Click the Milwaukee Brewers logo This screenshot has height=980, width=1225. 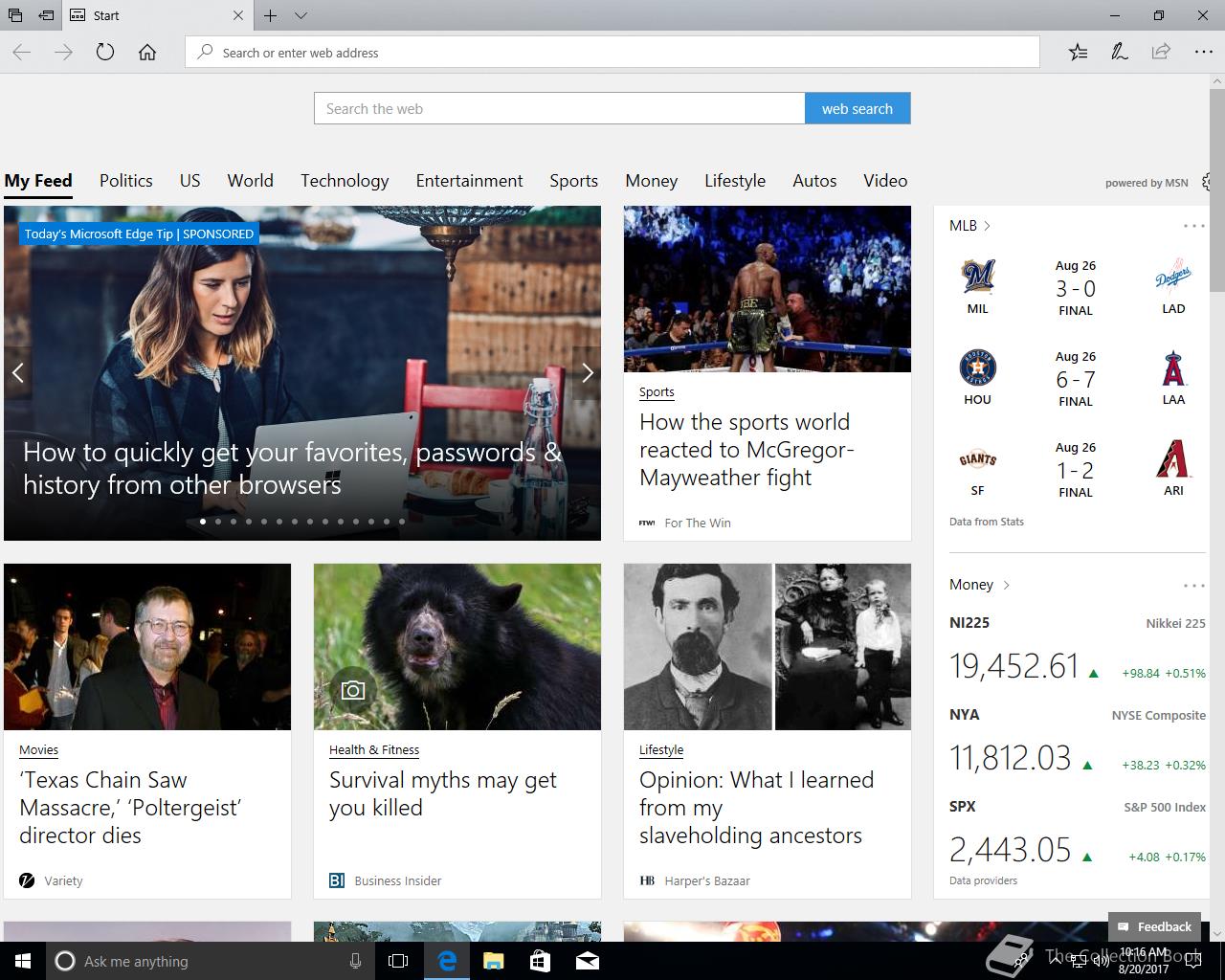[x=977, y=277]
